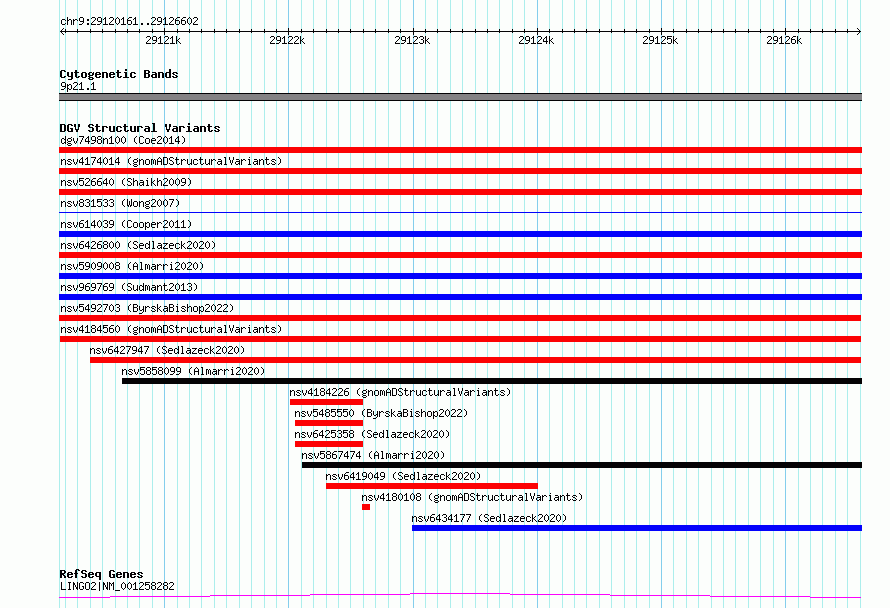Click nsv5867474 (Almarri2020) label
890x608 pixels.
(373, 455)
